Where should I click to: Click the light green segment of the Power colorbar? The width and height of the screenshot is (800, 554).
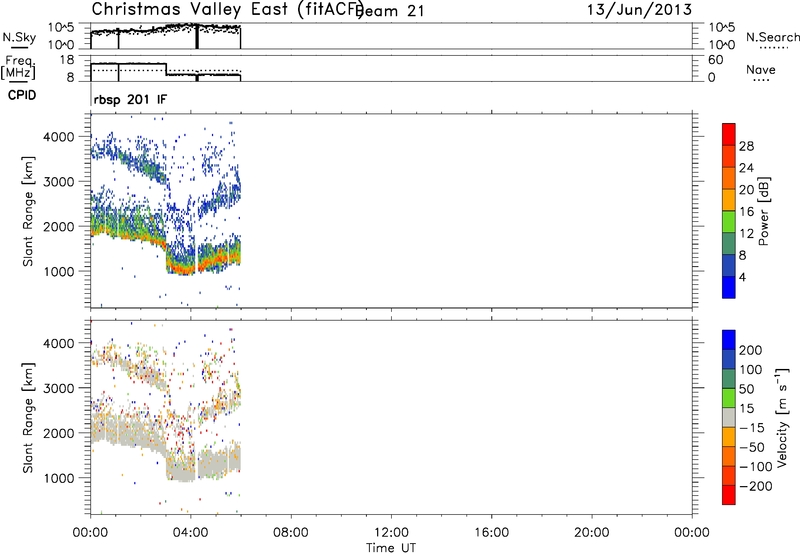[729, 221]
